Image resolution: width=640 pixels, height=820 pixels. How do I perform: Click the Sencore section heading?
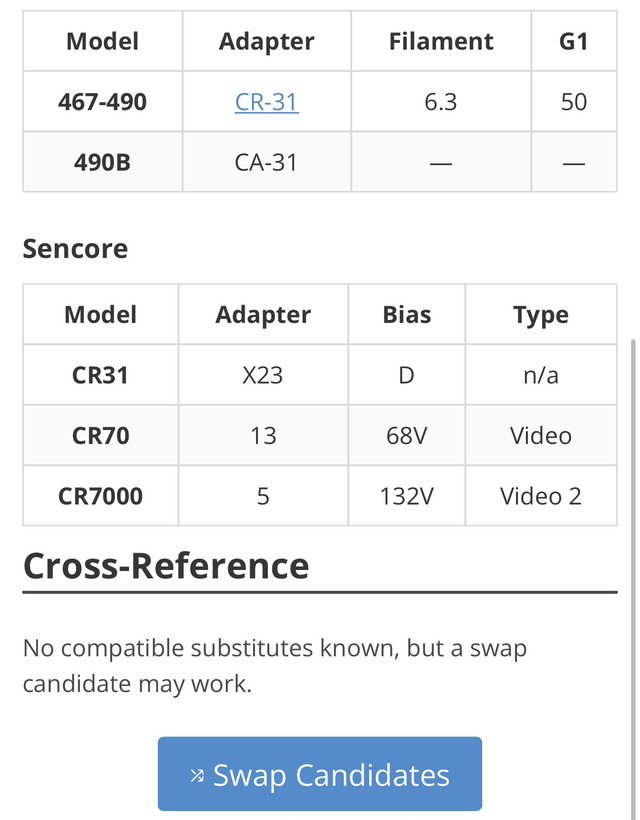pos(75,248)
